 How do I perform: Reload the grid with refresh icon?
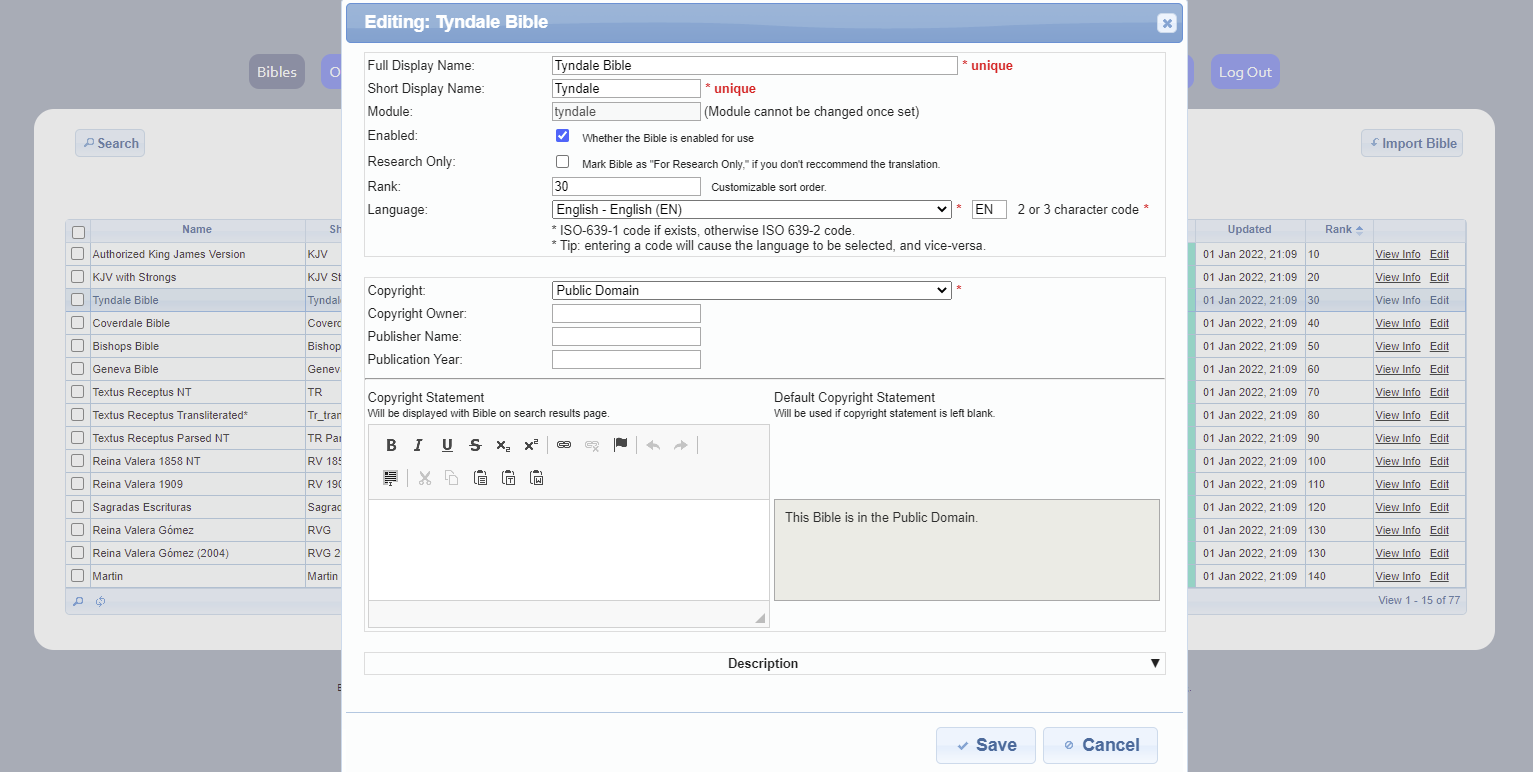pos(100,601)
